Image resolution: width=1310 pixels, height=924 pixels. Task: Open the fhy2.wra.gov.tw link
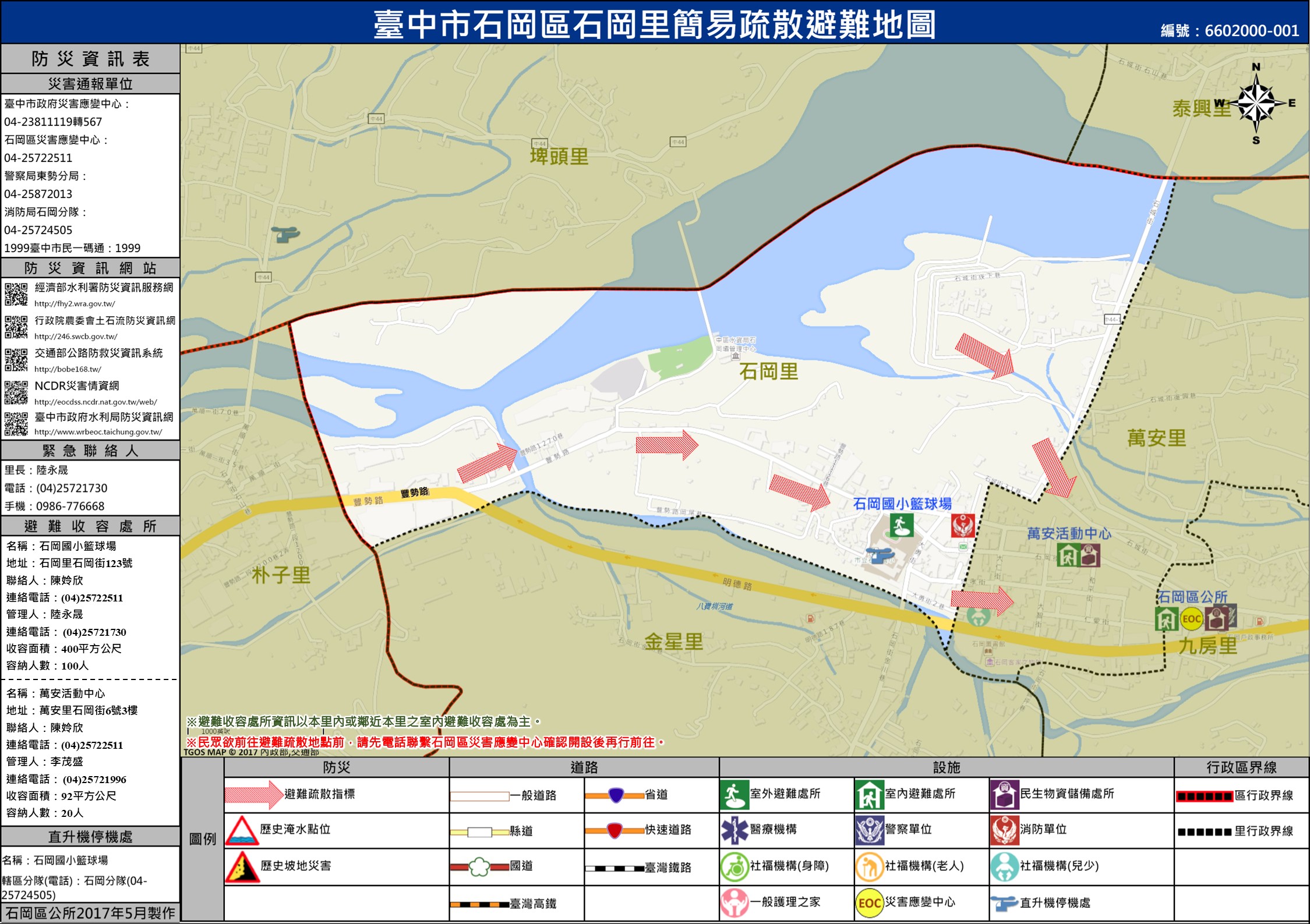tap(75, 304)
